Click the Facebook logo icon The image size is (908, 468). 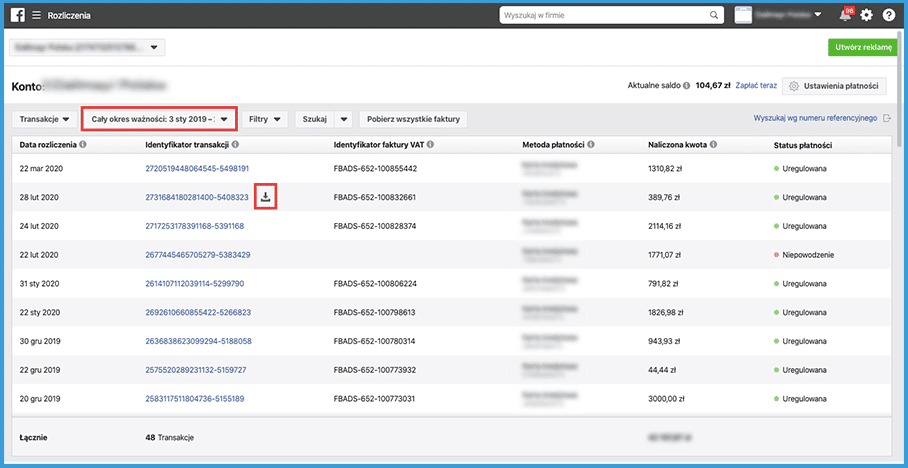(x=17, y=16)
